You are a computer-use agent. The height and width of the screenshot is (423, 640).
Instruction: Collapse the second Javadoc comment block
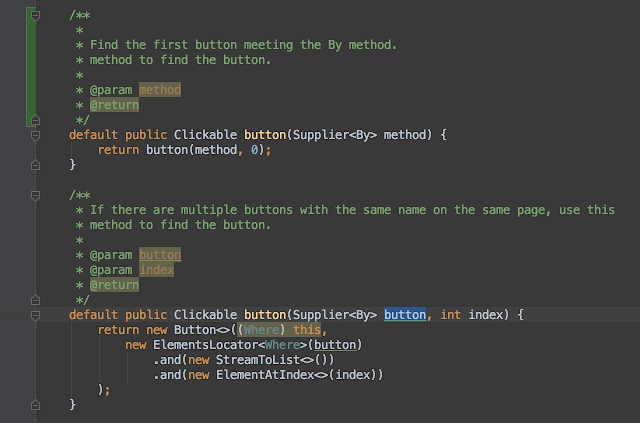[x=36, y=195]
